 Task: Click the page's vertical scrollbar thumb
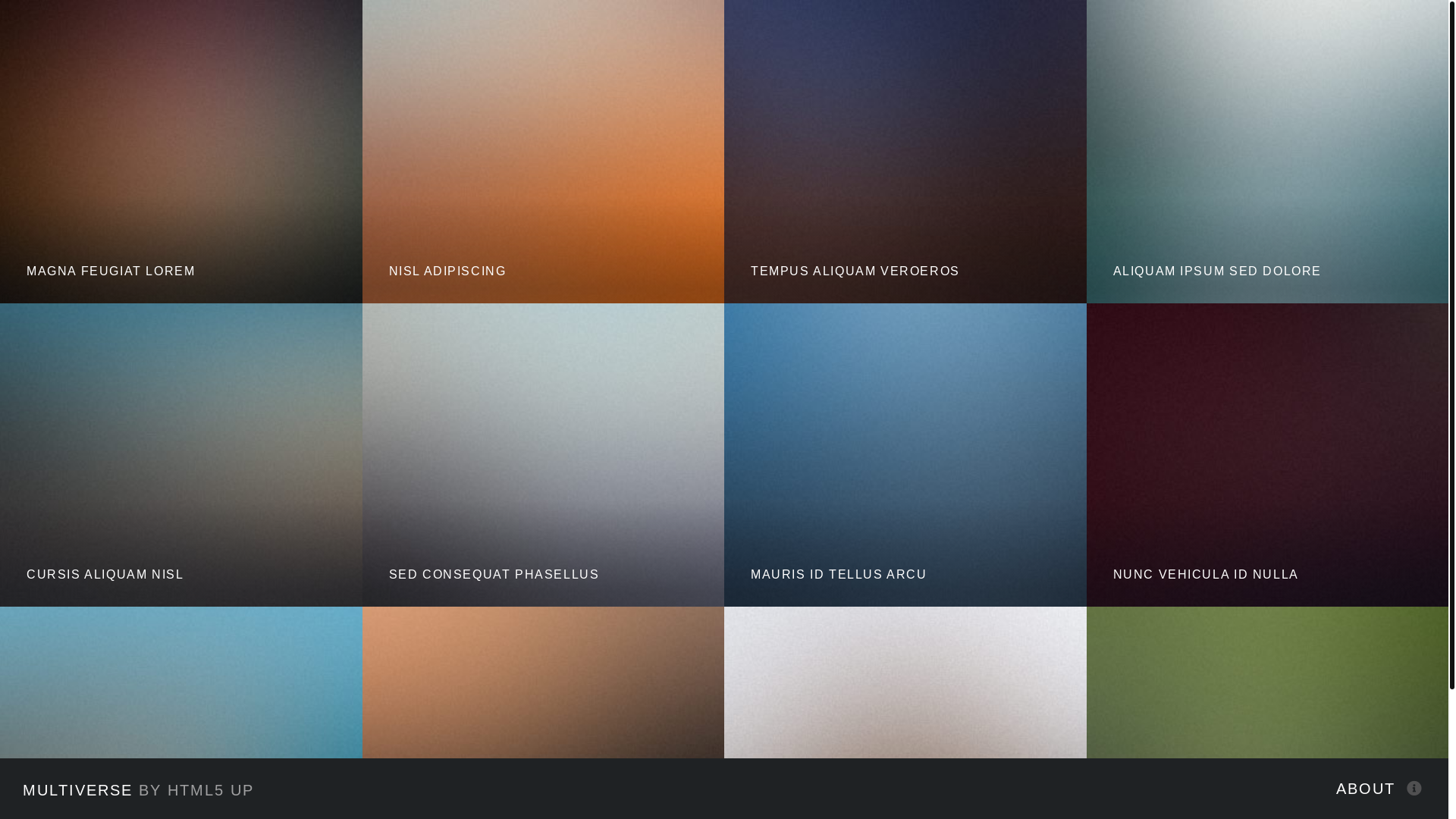click(1452, 345)
